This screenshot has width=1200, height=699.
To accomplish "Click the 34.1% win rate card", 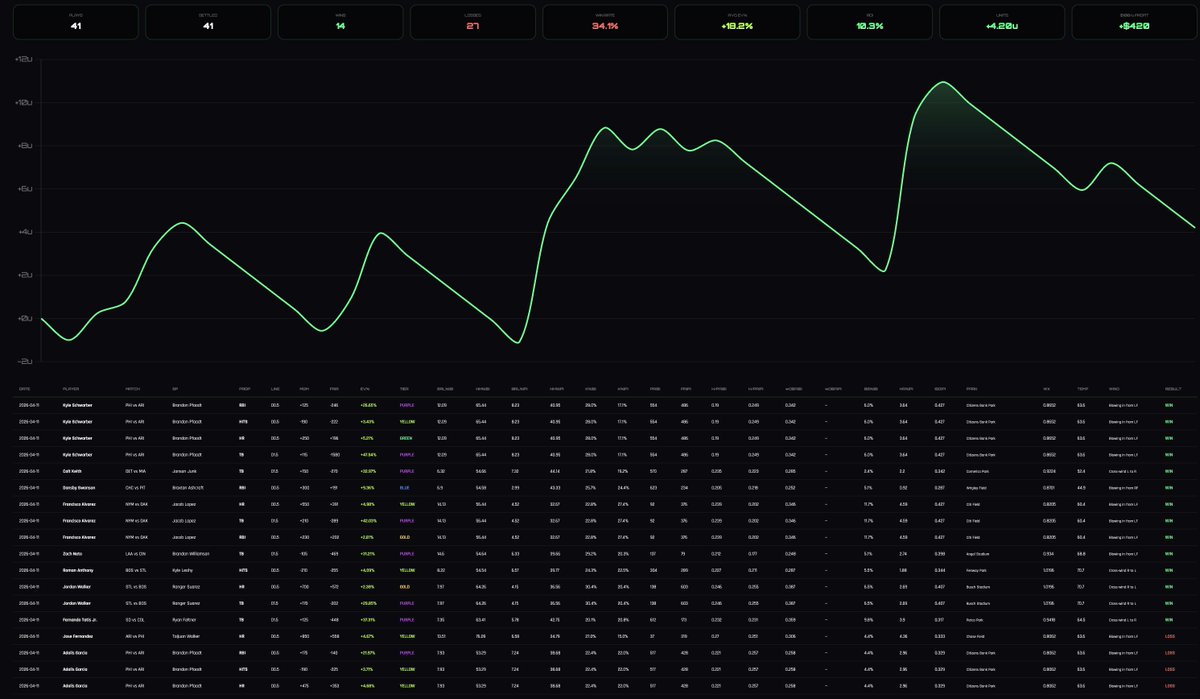I will [605, 22].
